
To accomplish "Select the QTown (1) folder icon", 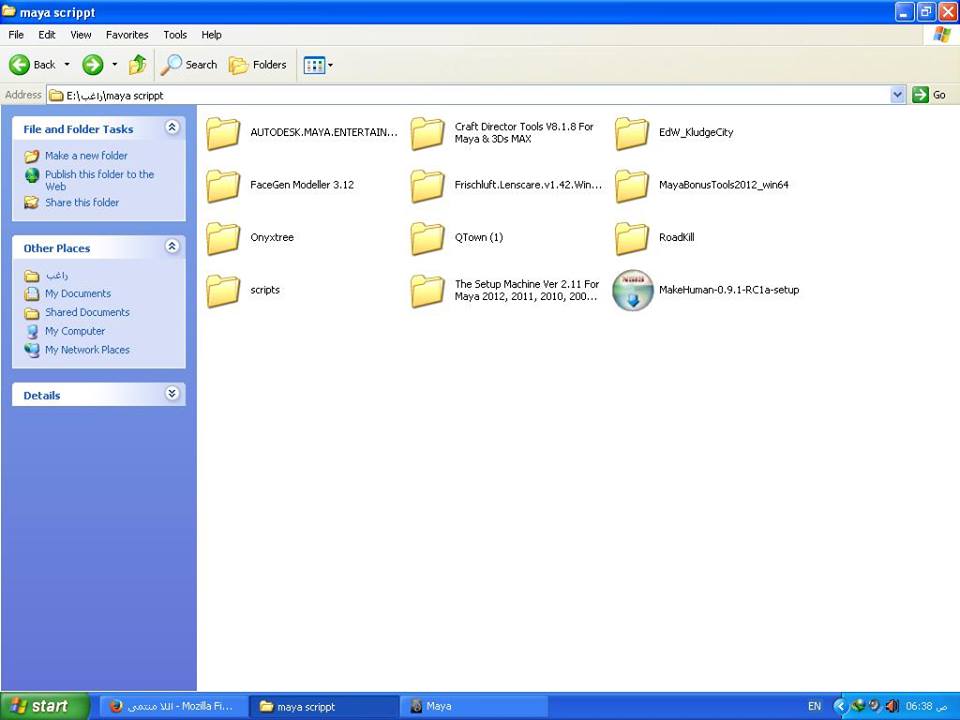I will tap(427, 238).
